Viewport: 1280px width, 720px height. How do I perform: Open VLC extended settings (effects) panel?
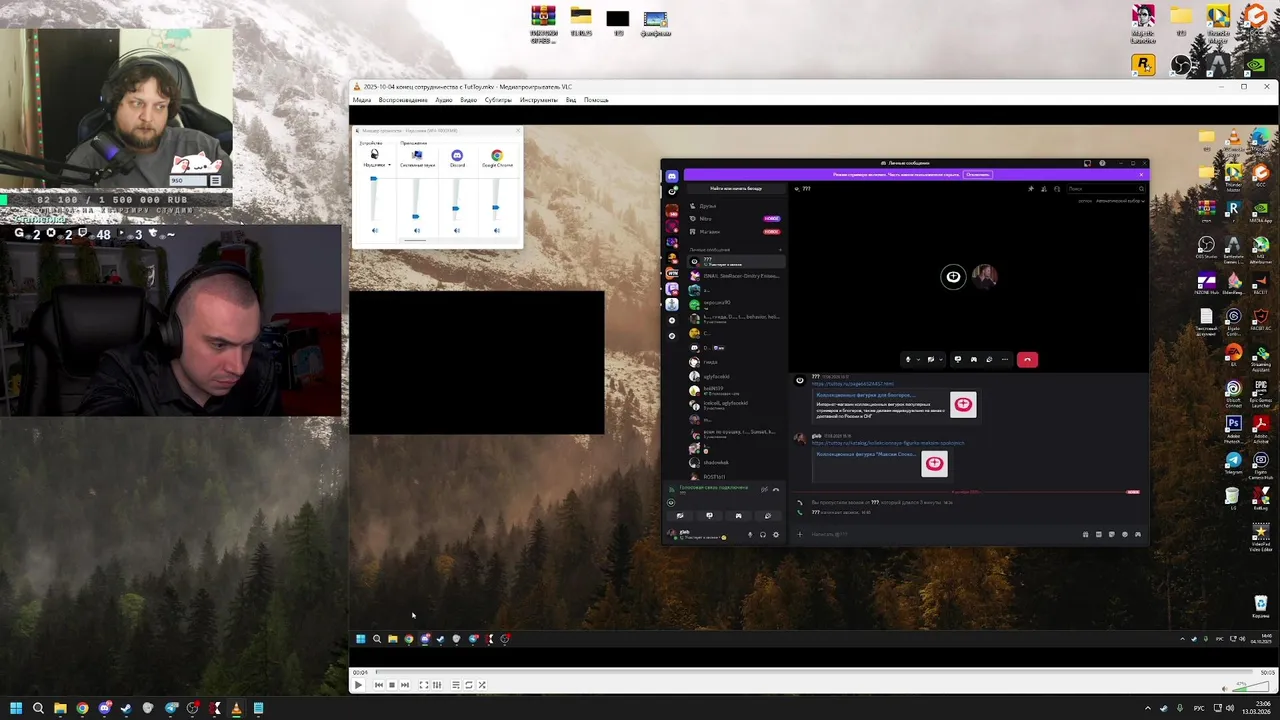[437, 685]
